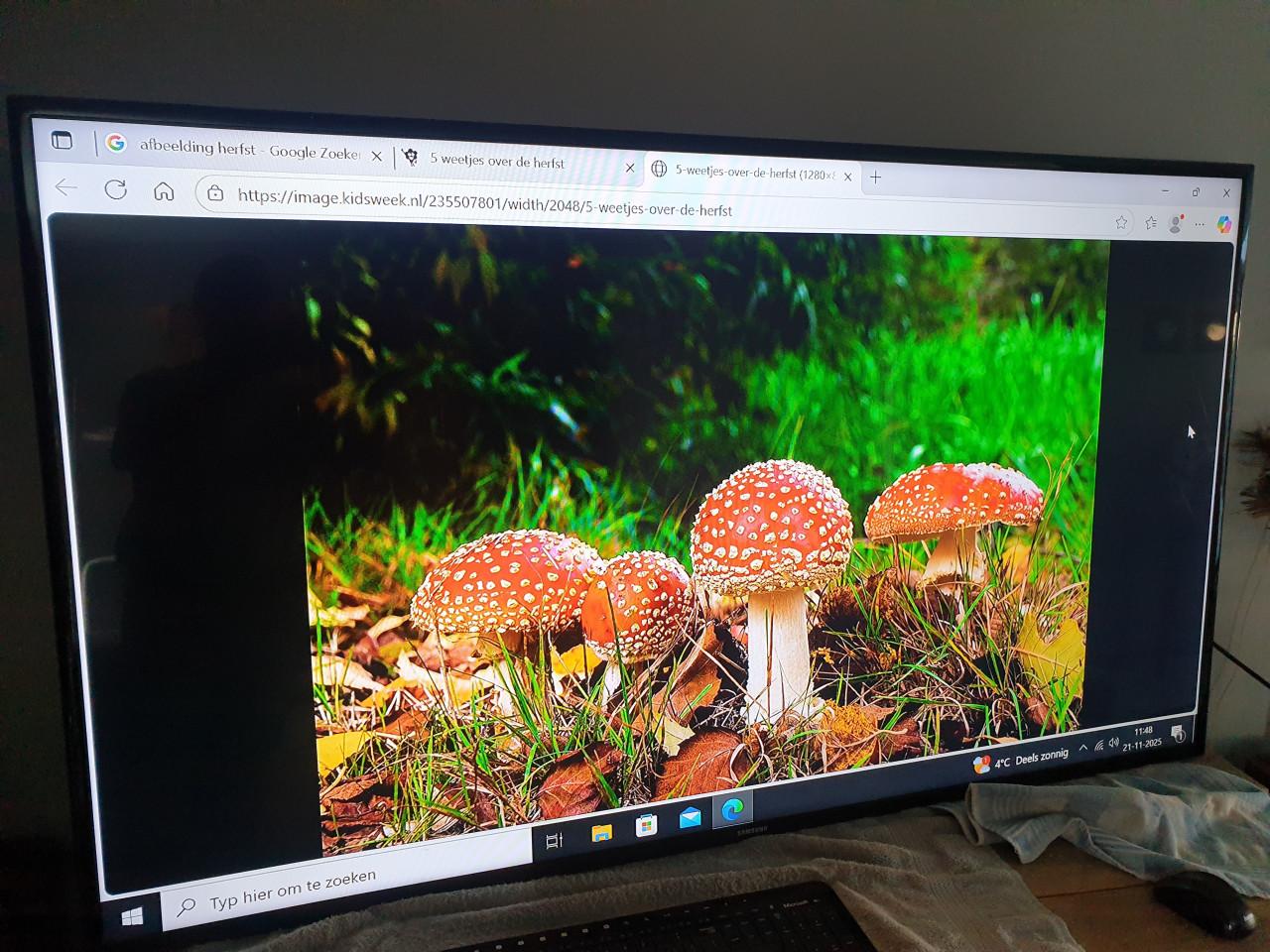
Task: Toggle Collections with the star-list icon
Action: [x=1151, y=224]
